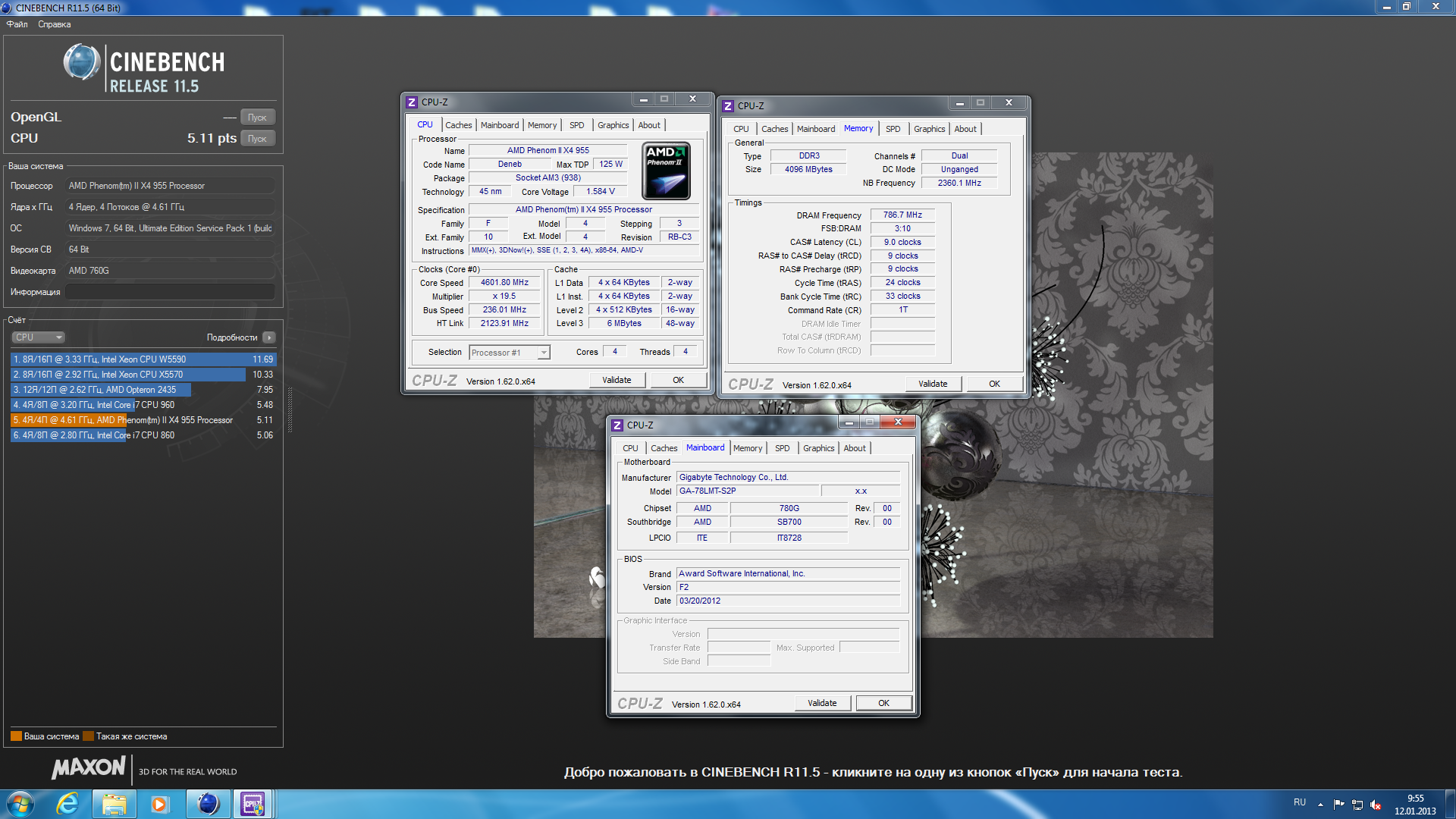Click the Cinebench panel splitter handle

pos(289,409)
